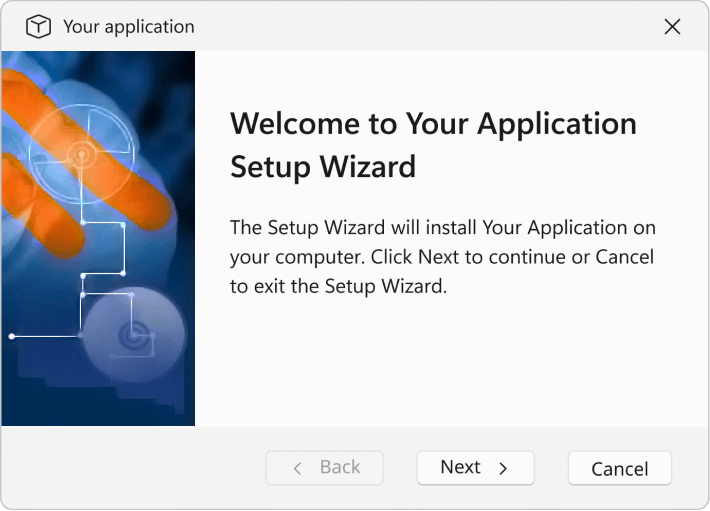
Task: Click the empty footer area left of Back
Action: click(x=130, y=468)
